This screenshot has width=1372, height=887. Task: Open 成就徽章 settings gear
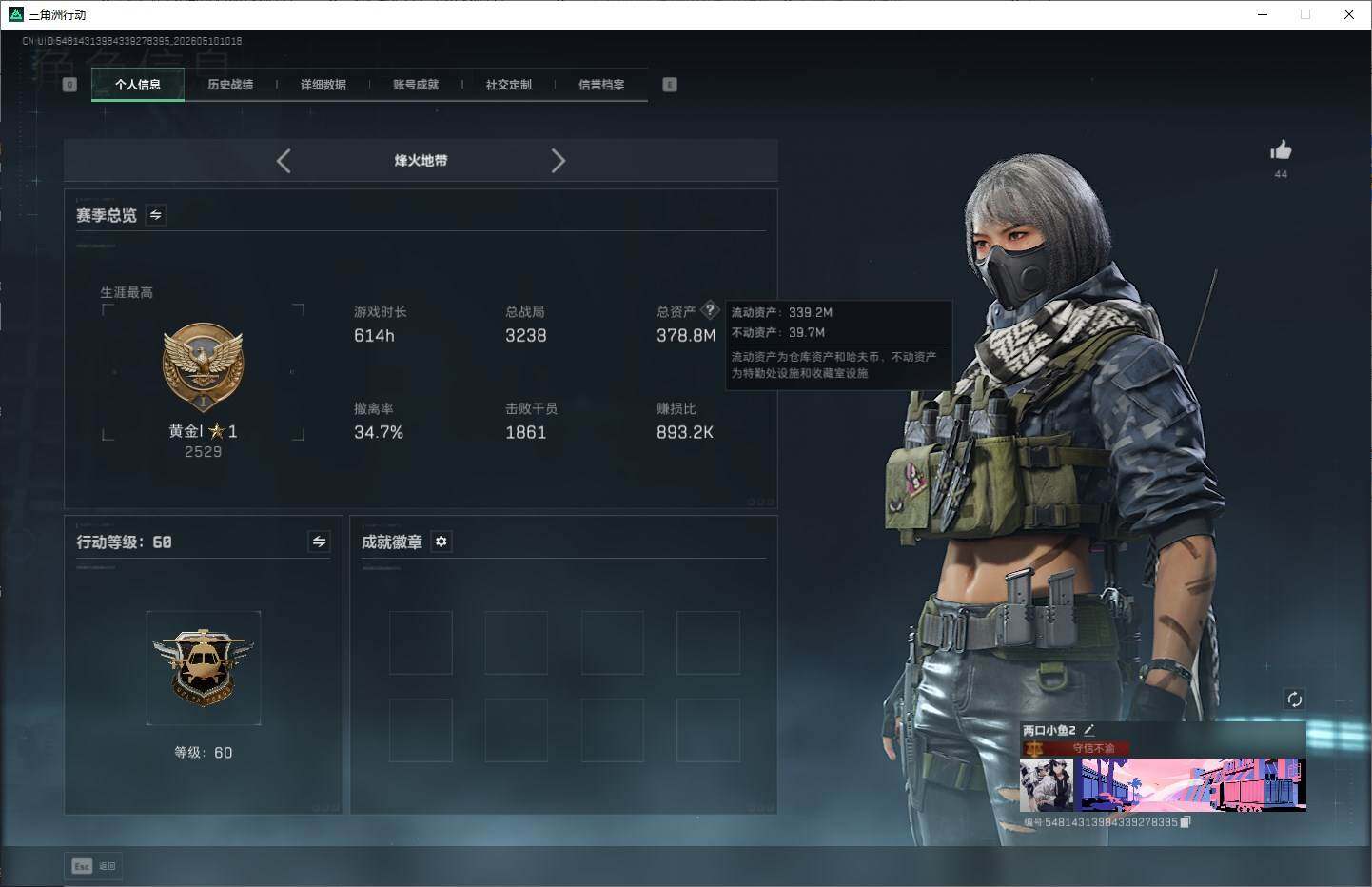441,542
